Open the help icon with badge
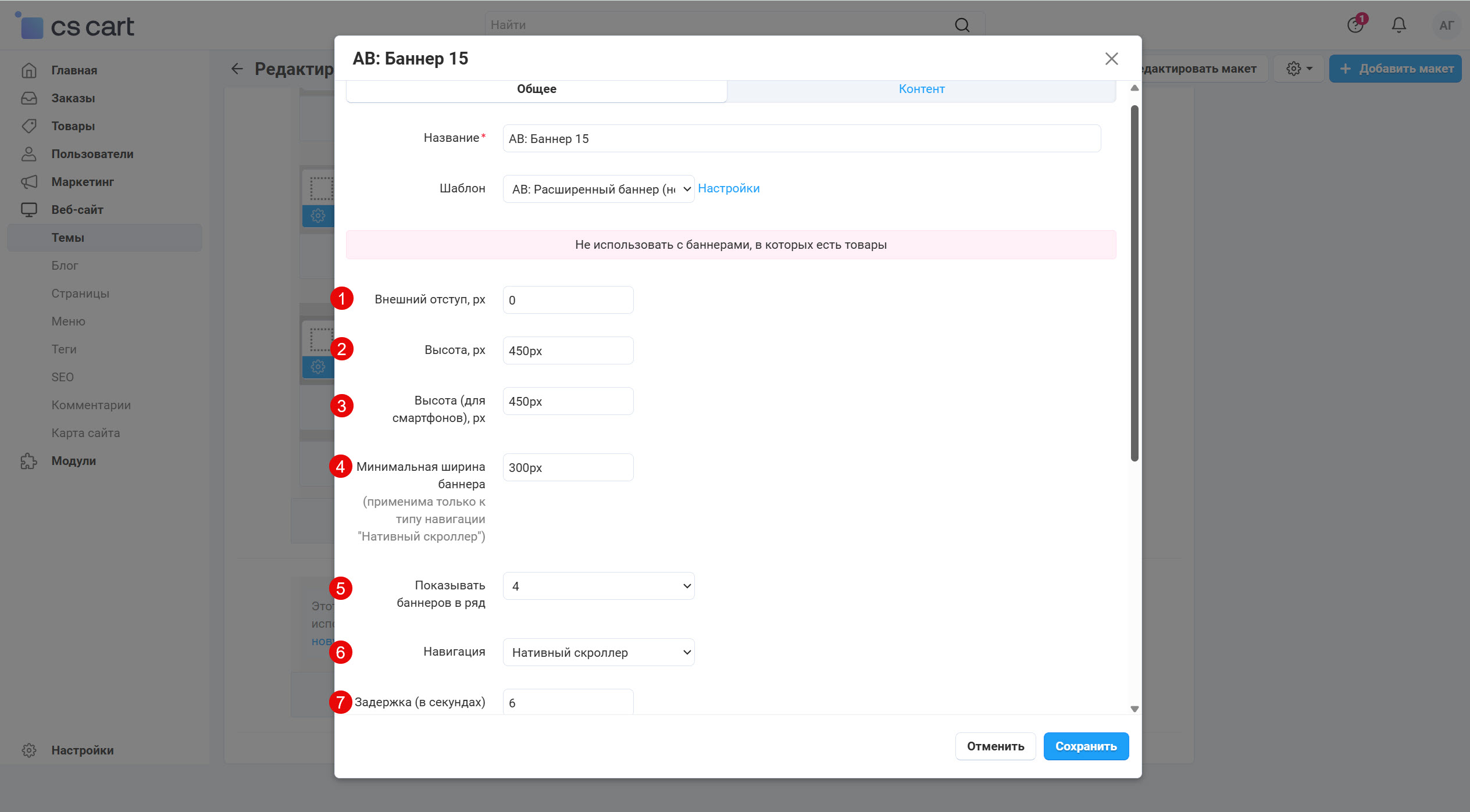This screenshot has height=812, width=1470. tap(1355, 25)
